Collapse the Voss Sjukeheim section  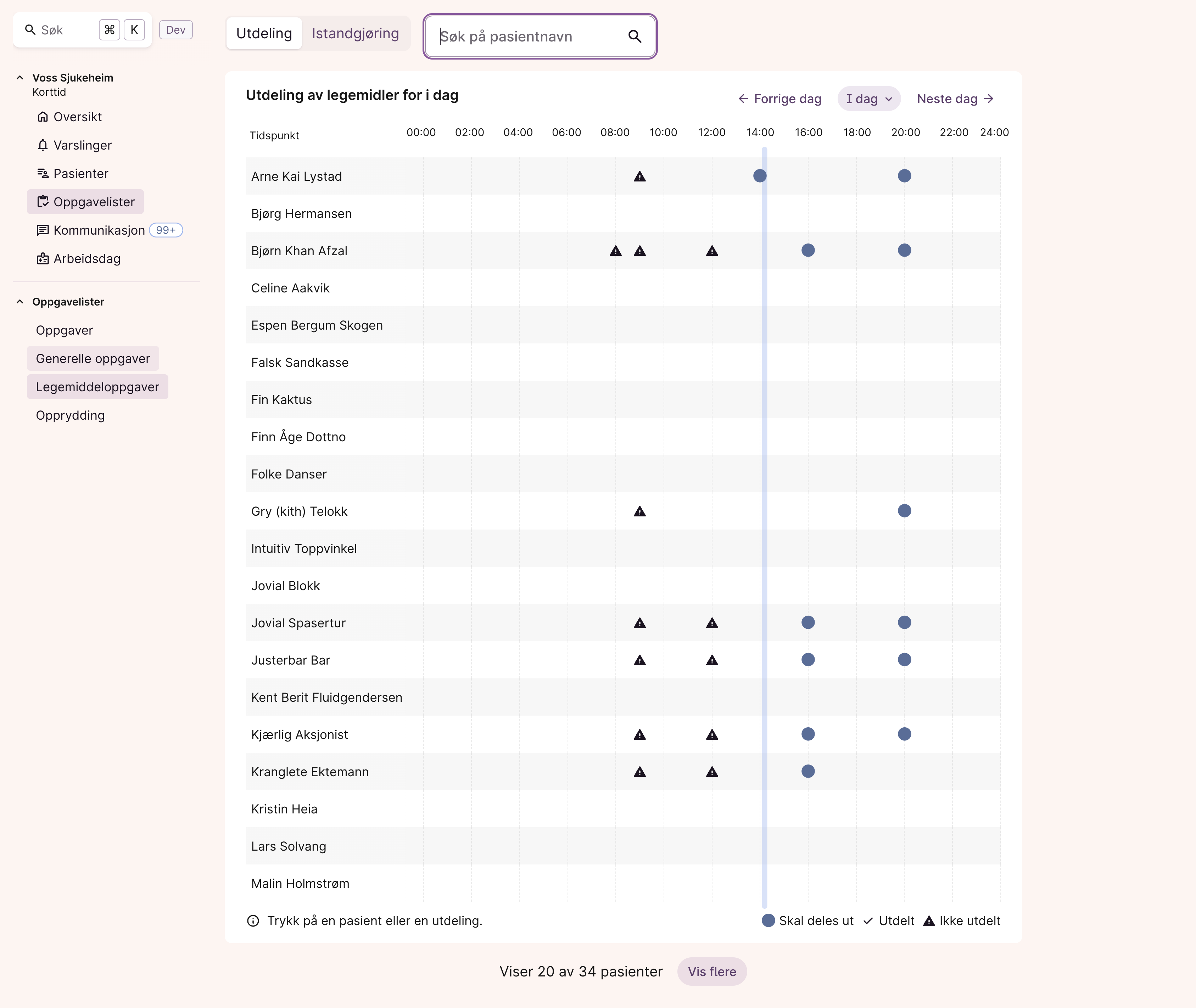(x=20, y=78)
